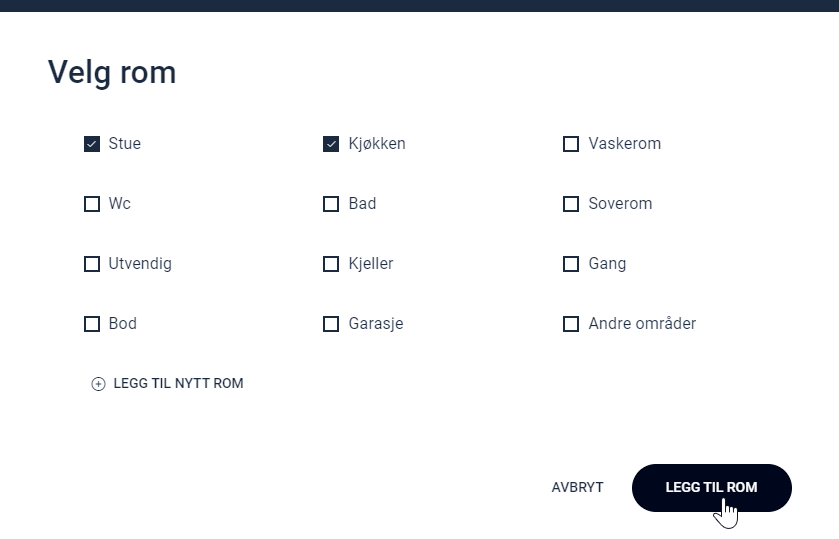Click the plus circle icon for new room
839x539 pixels.
(98, 384)
